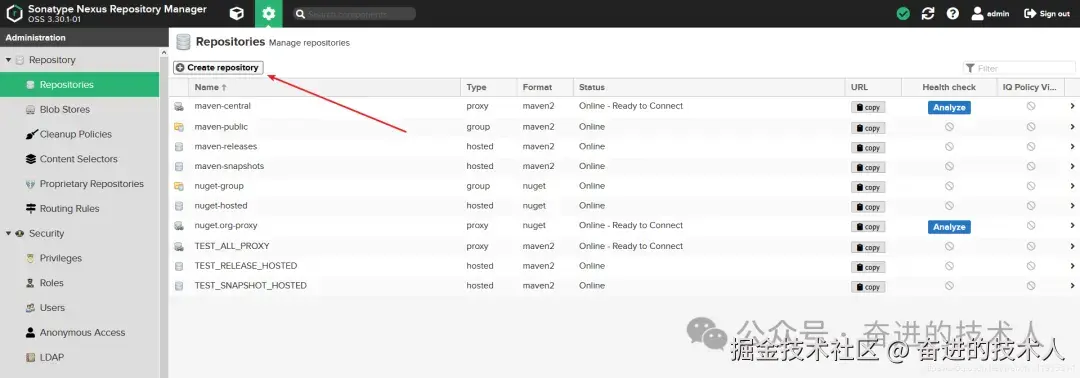Focus the Search components field

(x=355, y=14)
